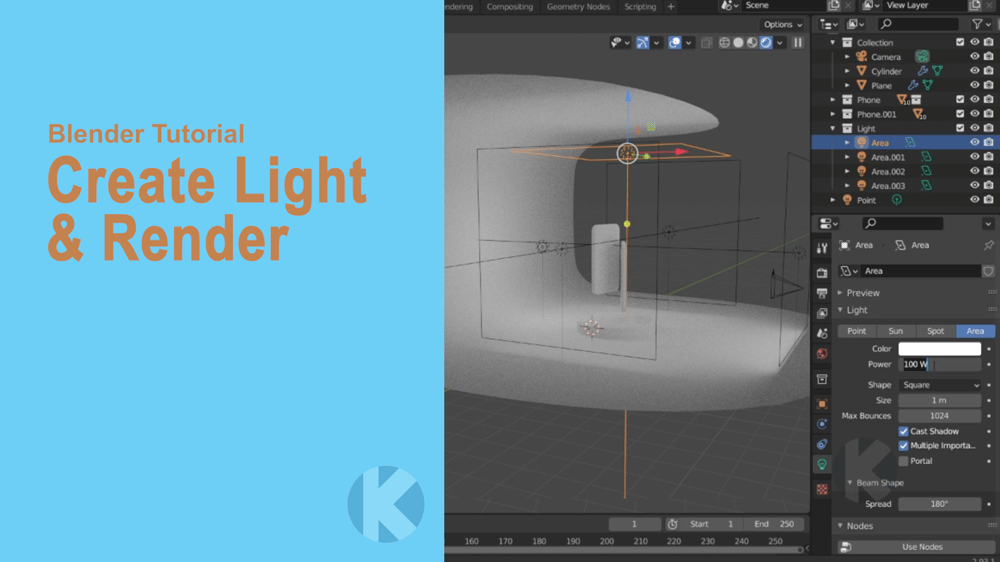This screenshot has width=1000, height=562.
Task: Select Area.002 in outliner
Action: (888, 171)
